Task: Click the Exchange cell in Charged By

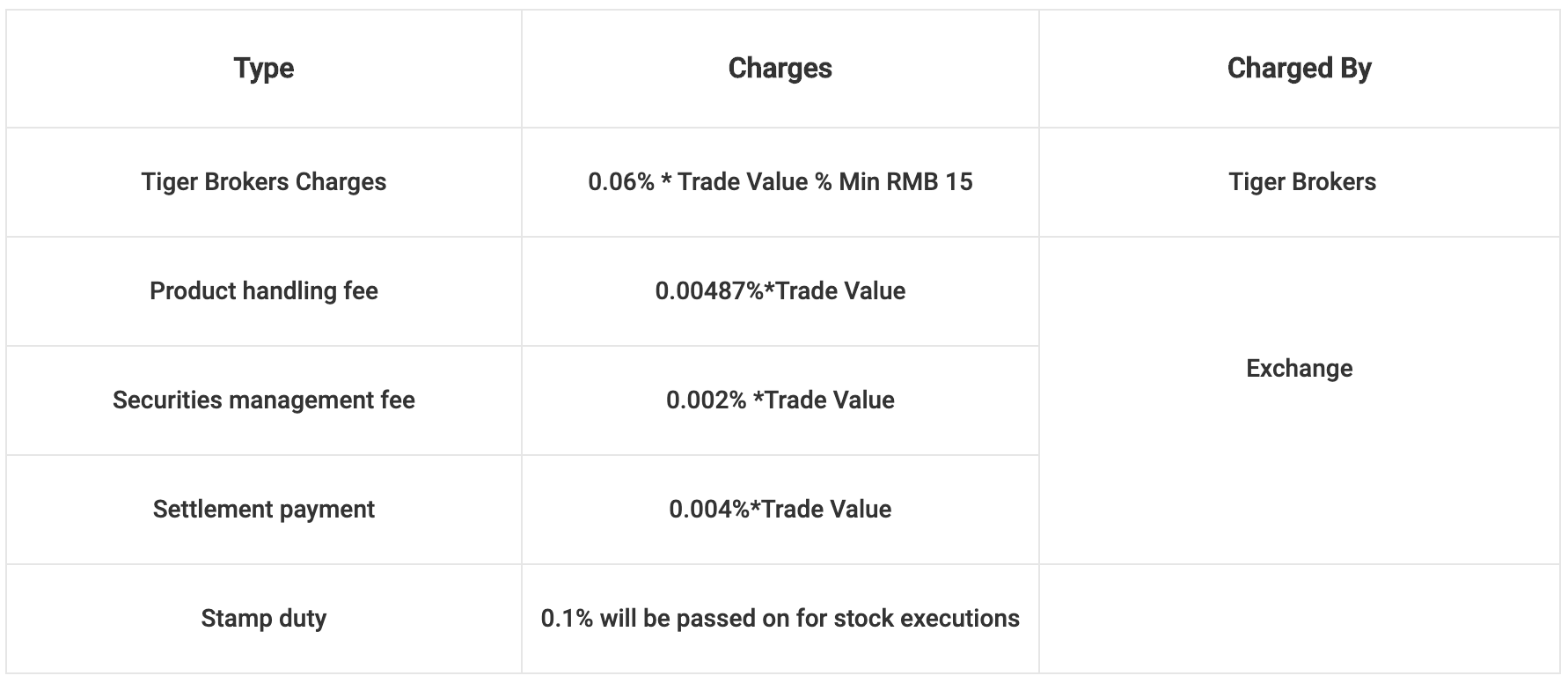Action: (1299, 369)
